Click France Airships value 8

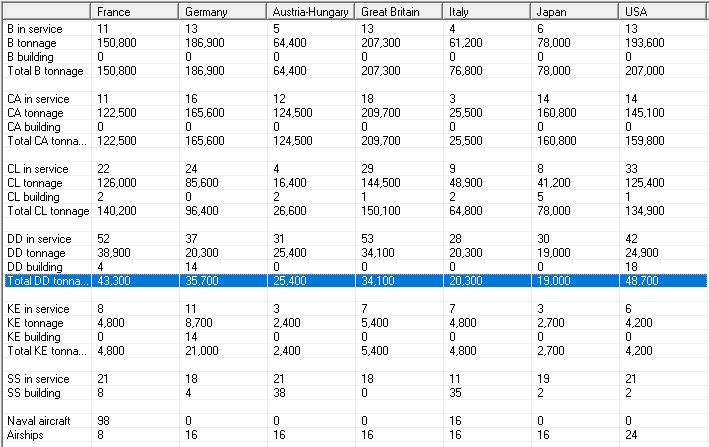(100, 435)
